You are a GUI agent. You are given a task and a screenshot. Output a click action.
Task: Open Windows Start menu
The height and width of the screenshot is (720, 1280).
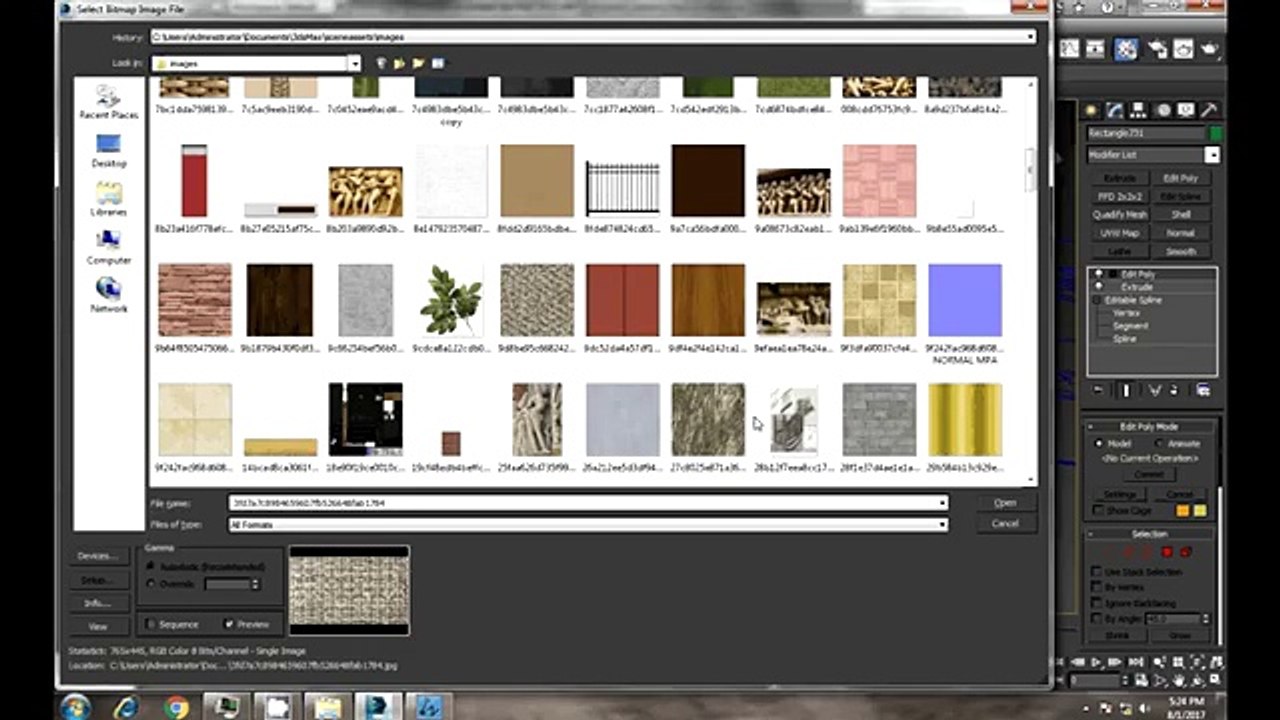click(x=76, y=706)
